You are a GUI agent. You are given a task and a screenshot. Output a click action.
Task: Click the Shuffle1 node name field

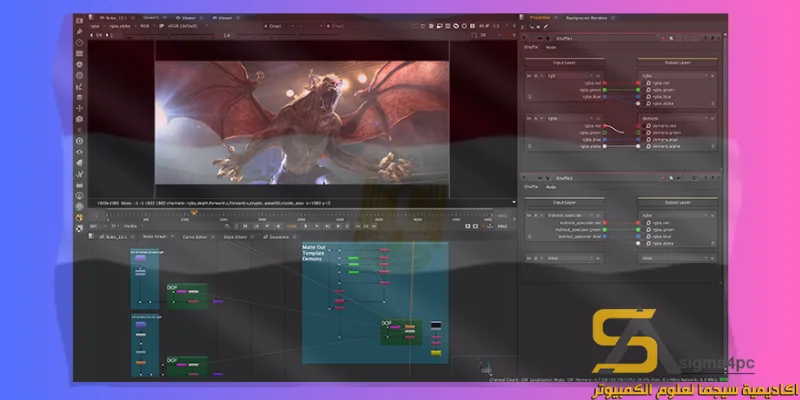tap(606, 38)
